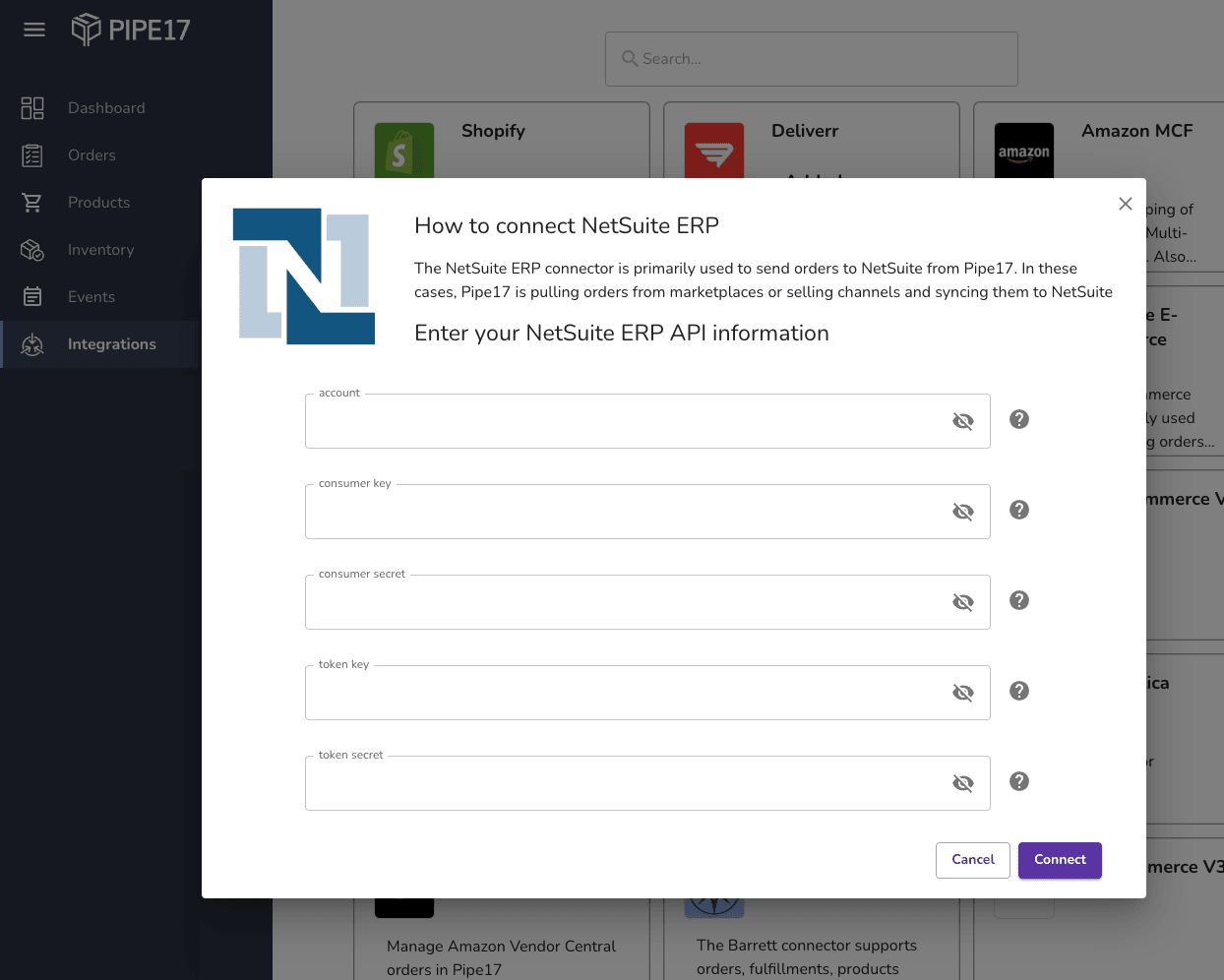Viewport: 1224px width, 980px height.
Task: Select Integrations in the sidebar
Action: point(112,344)
